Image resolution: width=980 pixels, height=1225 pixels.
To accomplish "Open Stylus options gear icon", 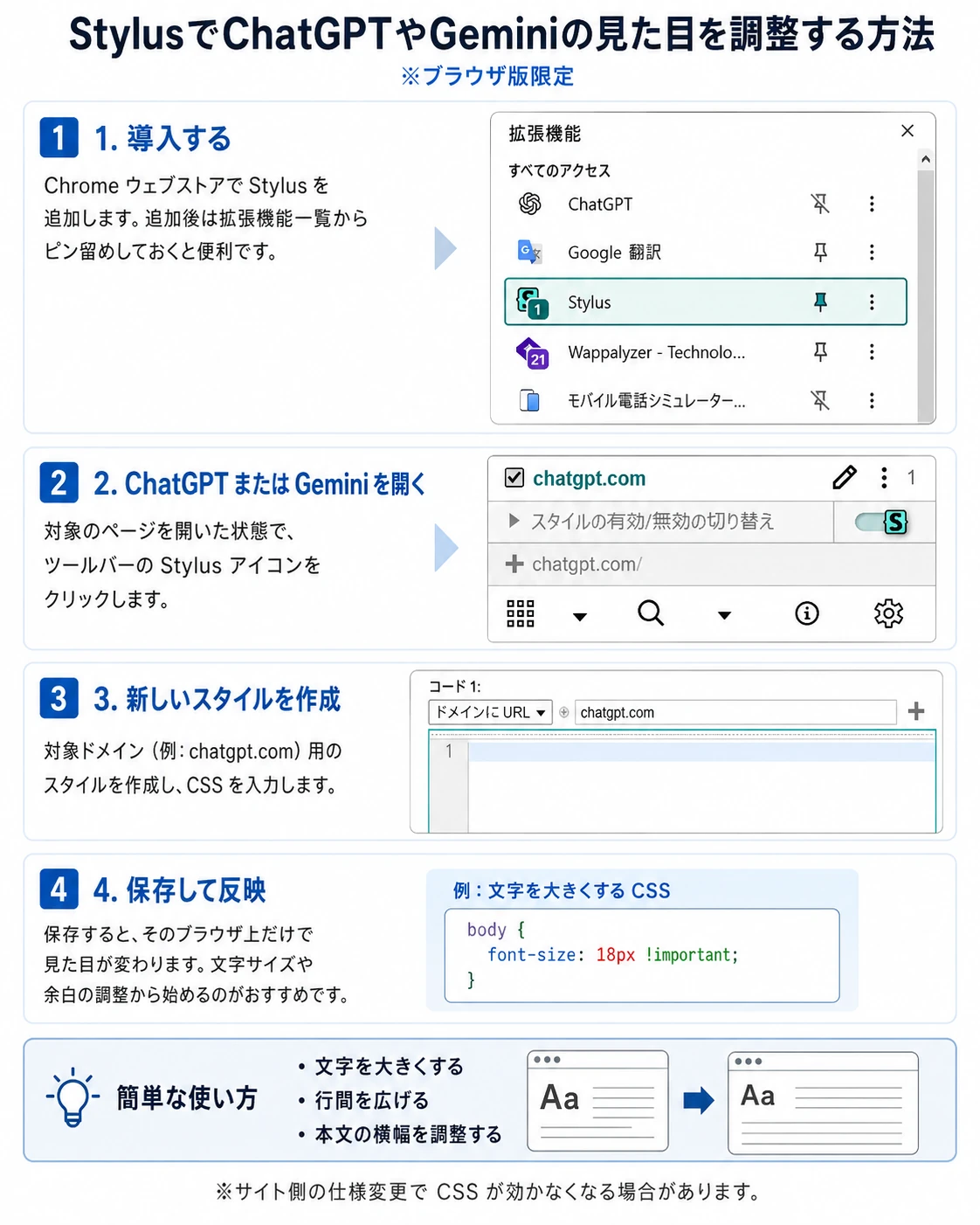I will [x=888, y=613].
